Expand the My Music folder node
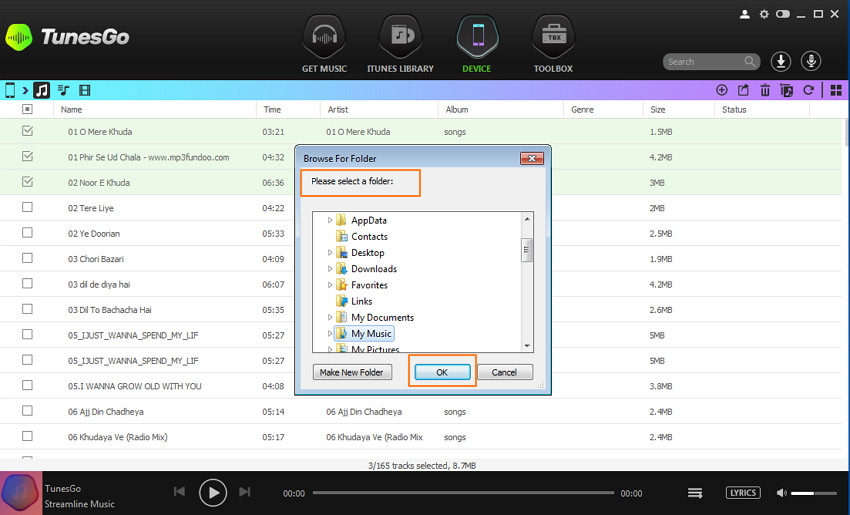The height and width of the screenshot is (515, 850). [x=329, y=333]
